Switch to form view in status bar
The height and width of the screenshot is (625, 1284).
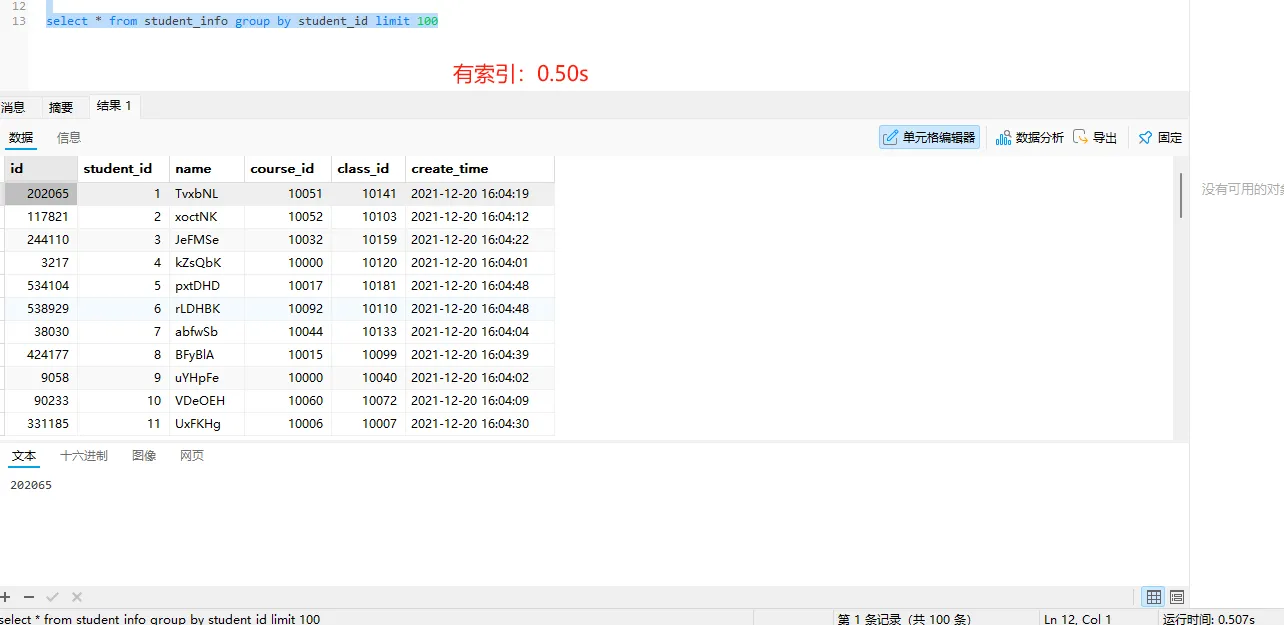[1177, 597]
